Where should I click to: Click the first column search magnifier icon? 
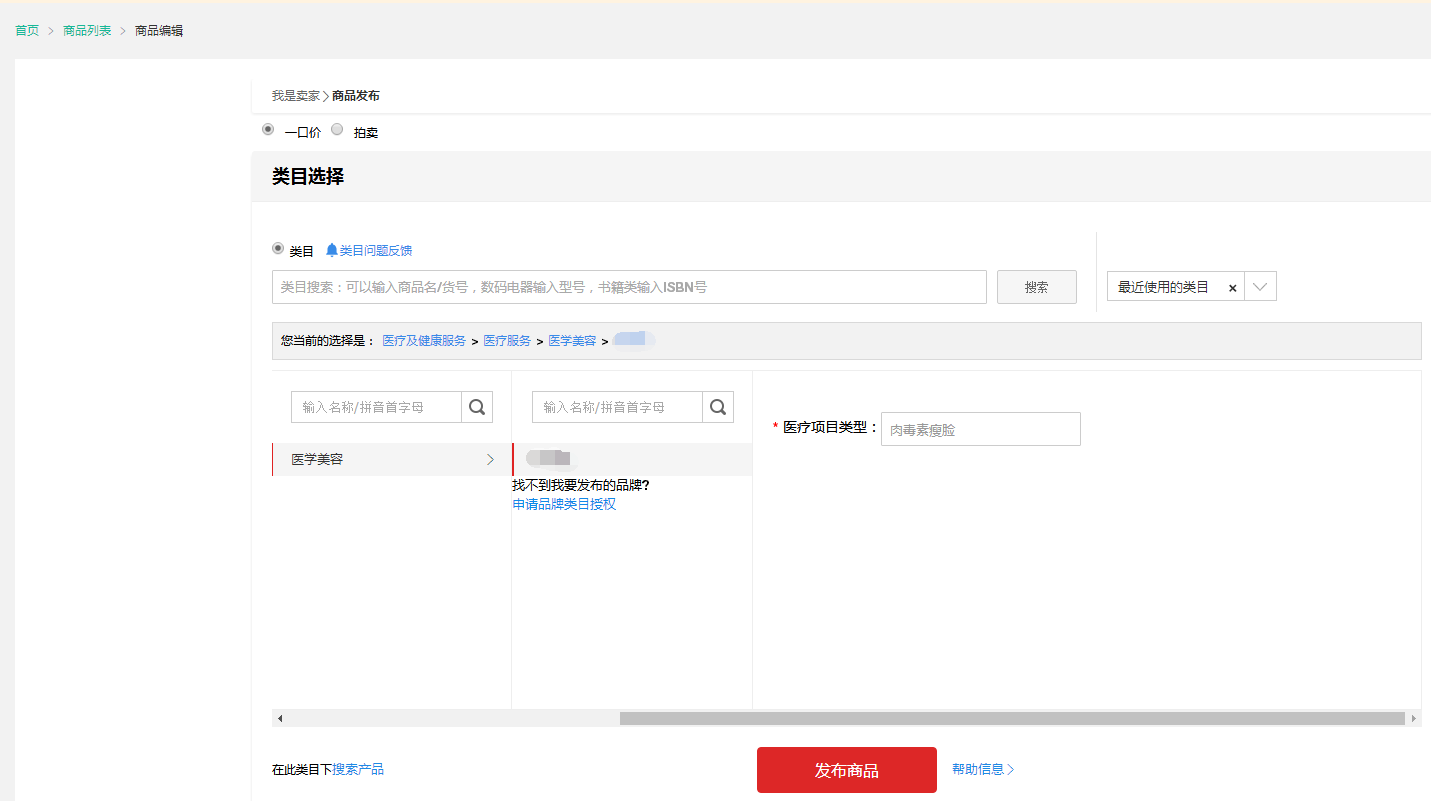click(x=477, y=407)
